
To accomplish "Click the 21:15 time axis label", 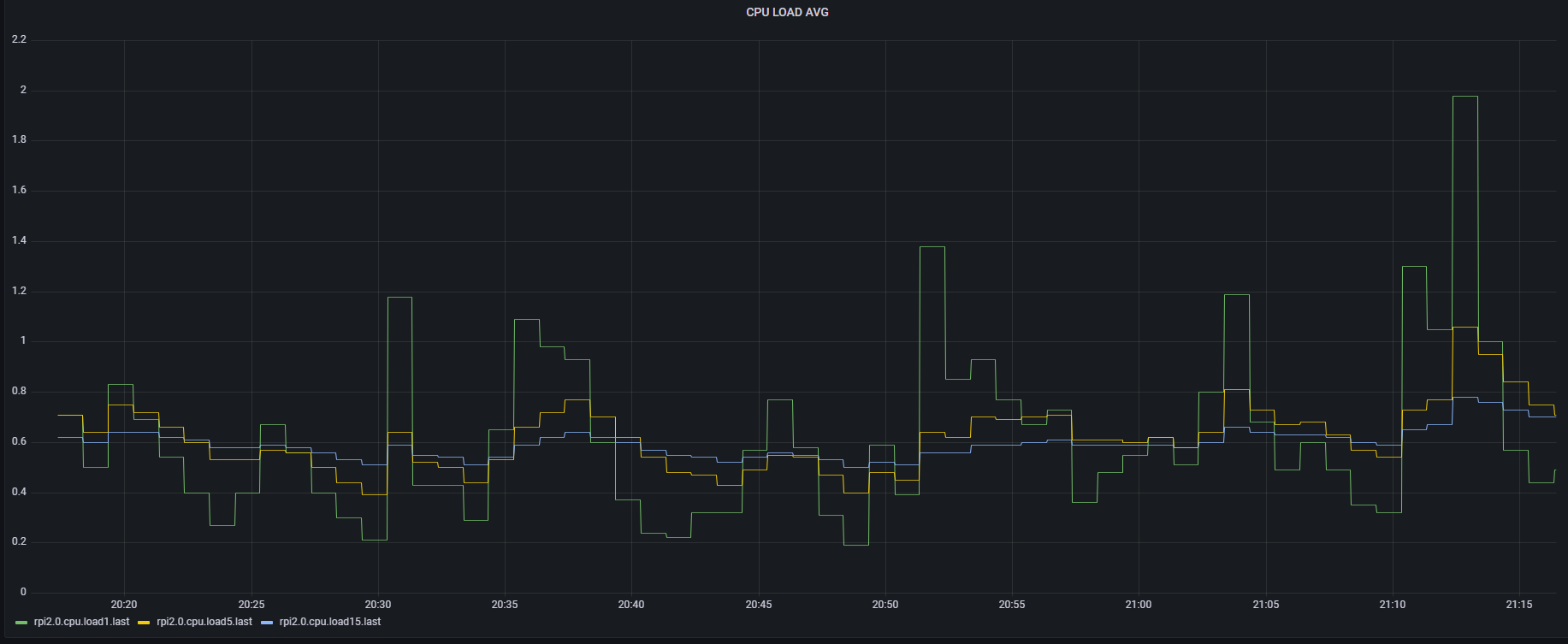I will click(x=1519, y=605).
